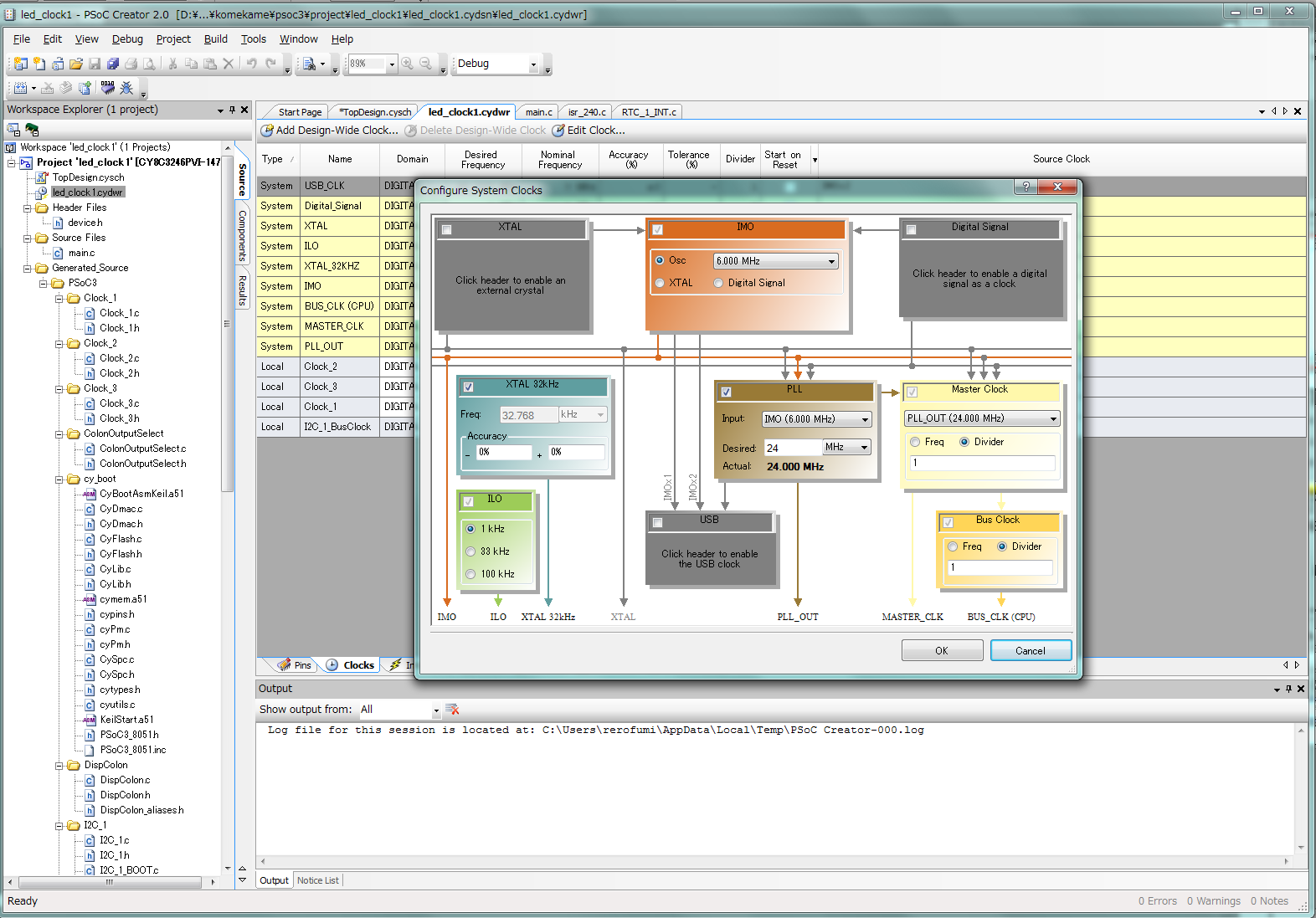This screenshot has height=918, width=1316.
Task: Open the PLL Desired MHz unit dropdown
Action: click(x=847, y=447)
